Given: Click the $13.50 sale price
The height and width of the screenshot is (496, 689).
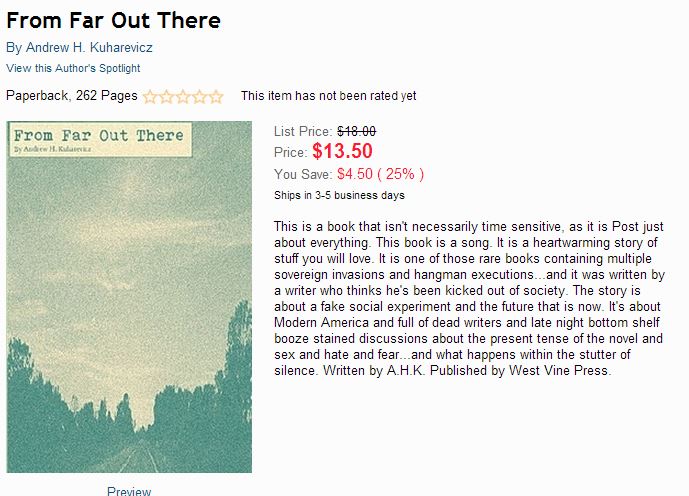Looking at the screenshot, I should pos(342,152).
